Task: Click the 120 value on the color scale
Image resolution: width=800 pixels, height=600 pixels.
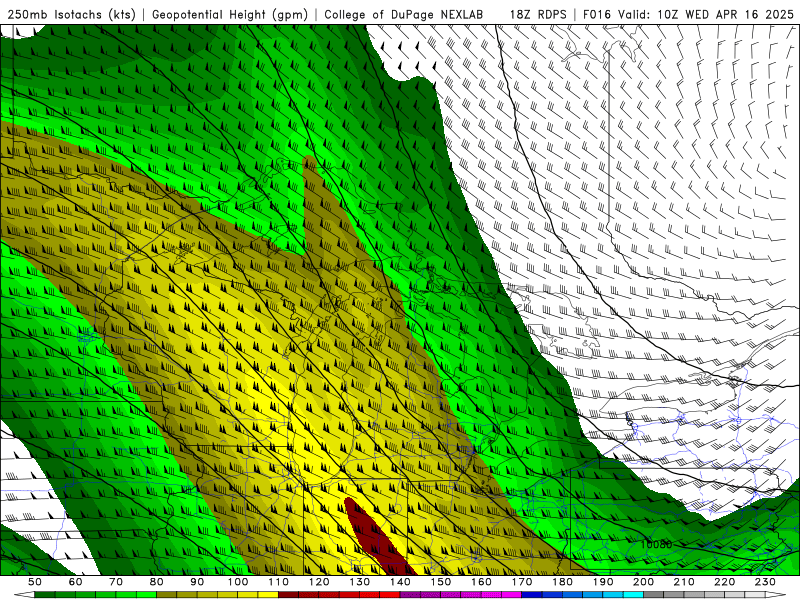Action: point(319,582)
